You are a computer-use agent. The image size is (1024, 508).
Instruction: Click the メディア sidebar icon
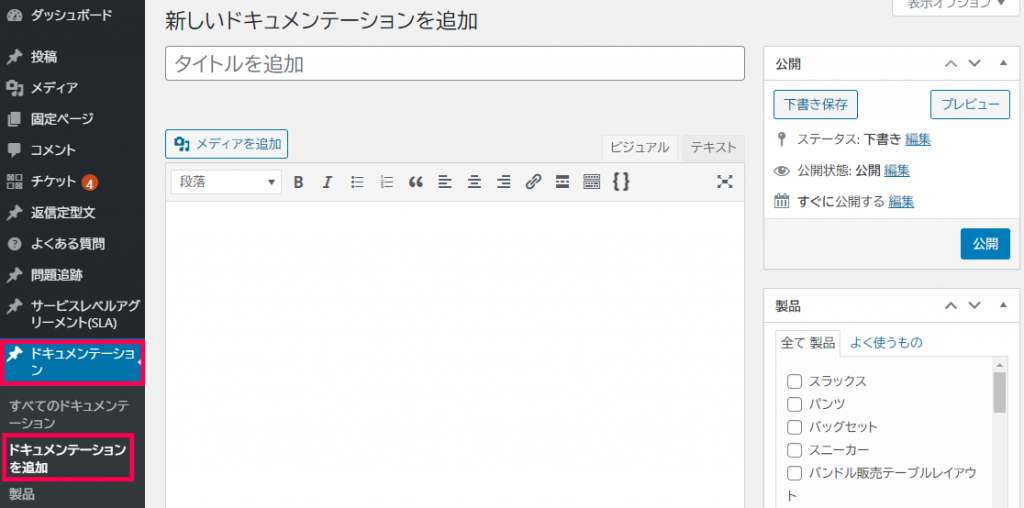pyautogui.click(x=14, y=87)
